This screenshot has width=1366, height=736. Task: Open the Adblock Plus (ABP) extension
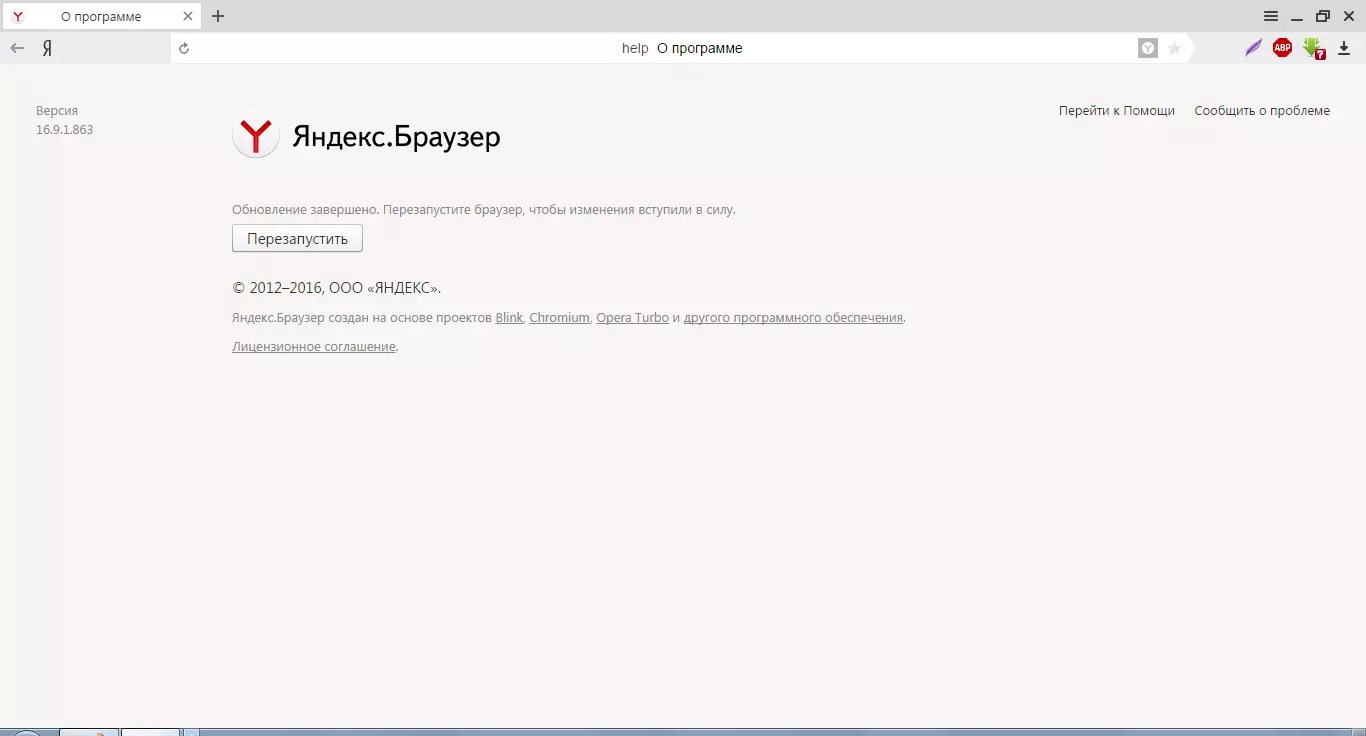(x=1282, y=48)
